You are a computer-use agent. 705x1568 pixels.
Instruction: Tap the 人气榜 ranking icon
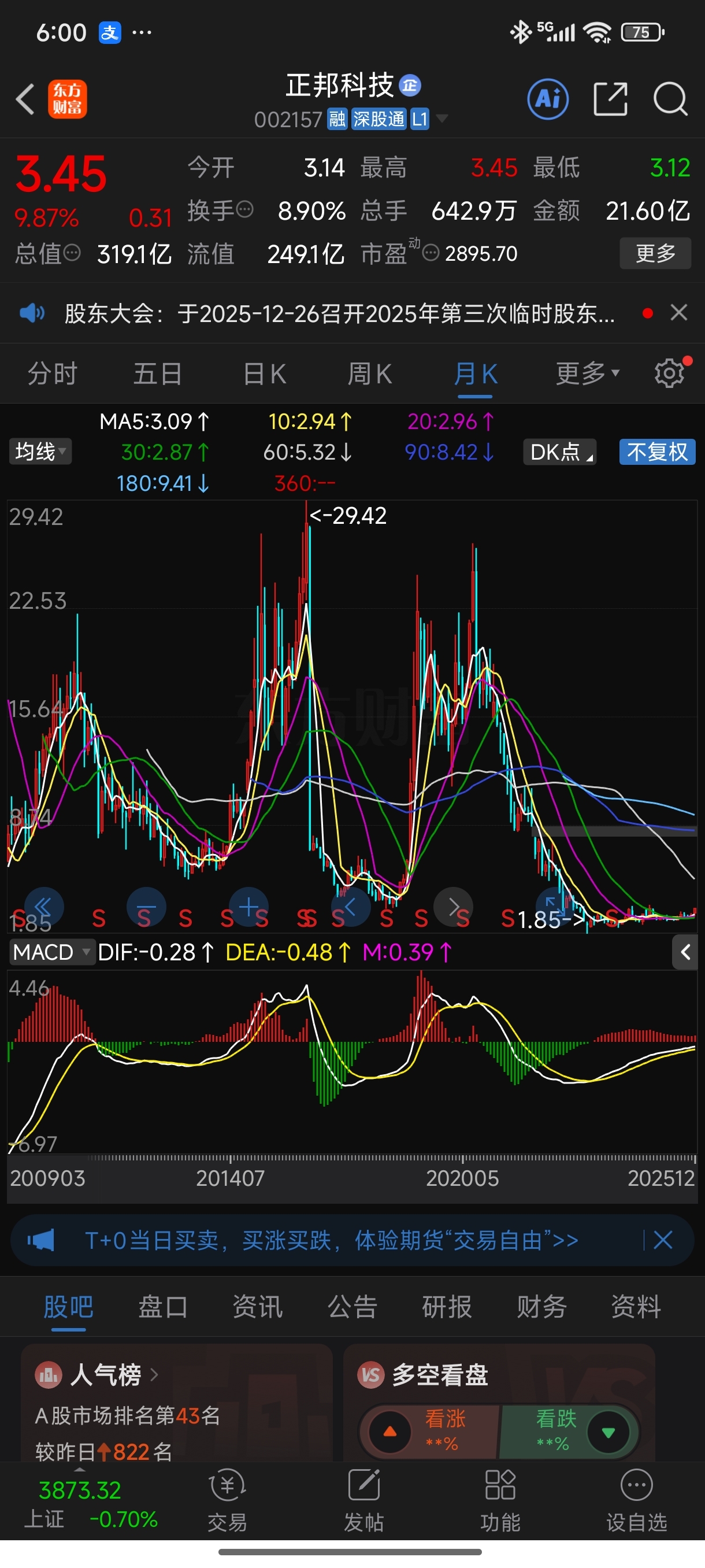[49, 1375]
